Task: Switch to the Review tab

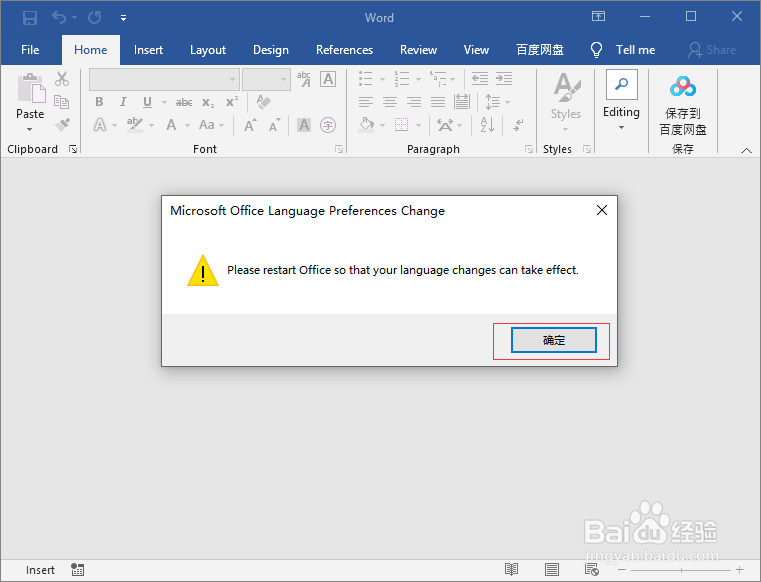Action: pos(418,50)
